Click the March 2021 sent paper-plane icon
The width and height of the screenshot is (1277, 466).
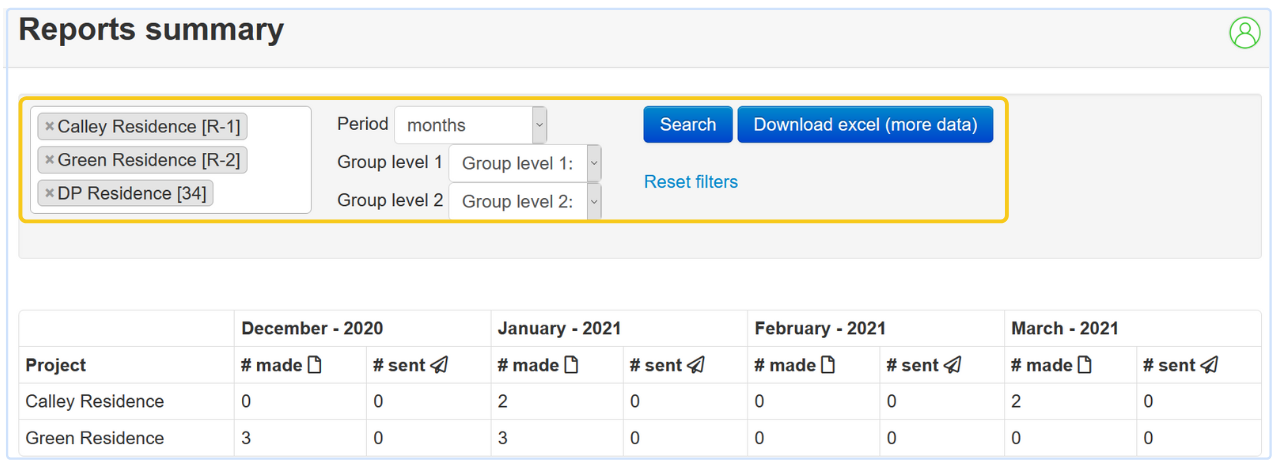[1209, 365]
